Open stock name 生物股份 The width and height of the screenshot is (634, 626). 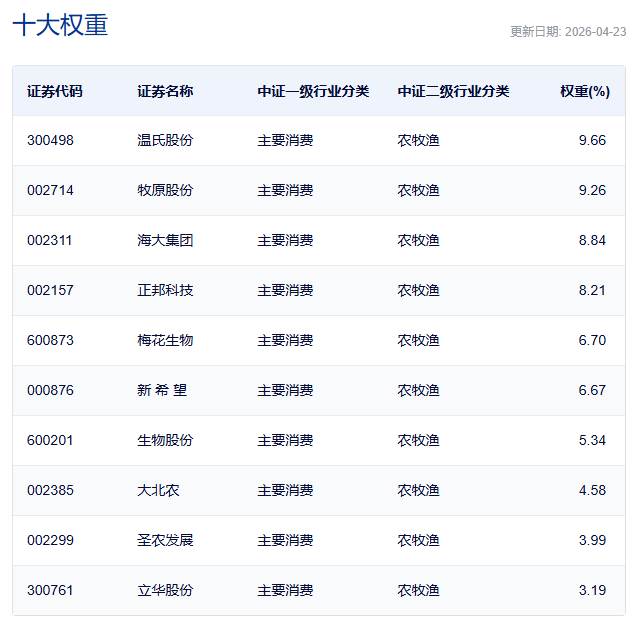(x=165, y=440)
